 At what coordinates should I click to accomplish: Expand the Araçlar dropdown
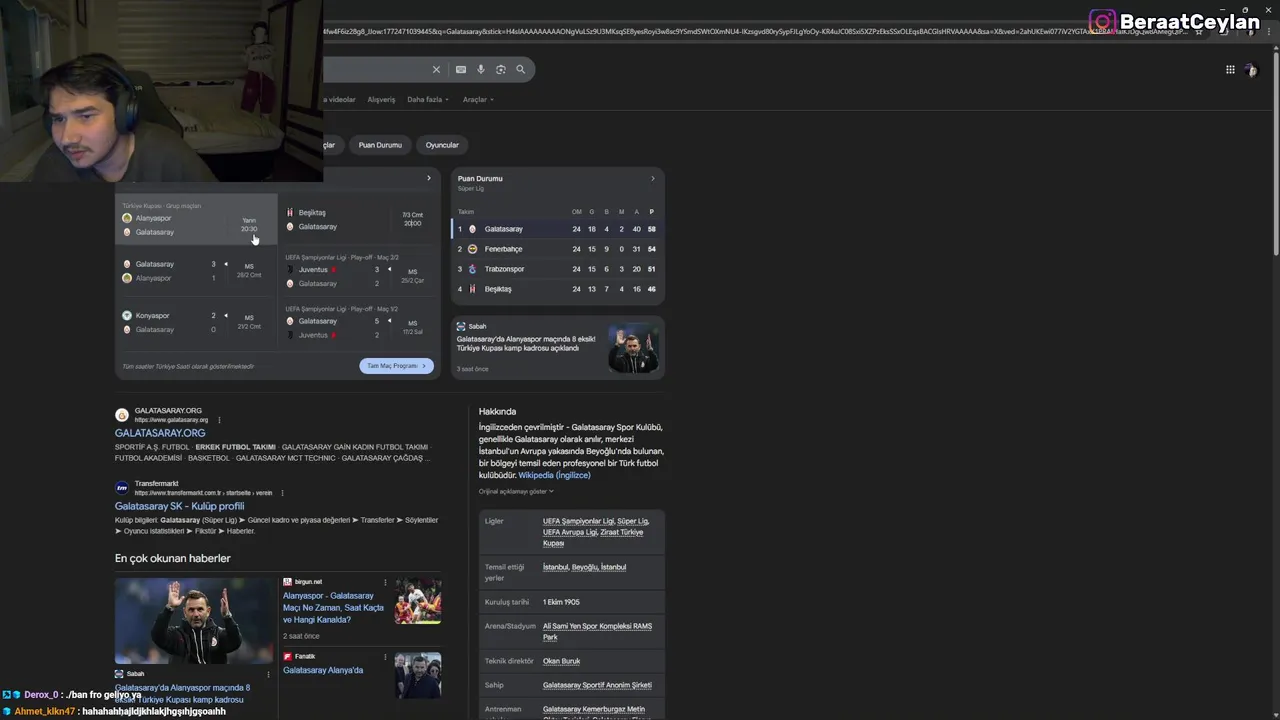[x=478, y=99]
